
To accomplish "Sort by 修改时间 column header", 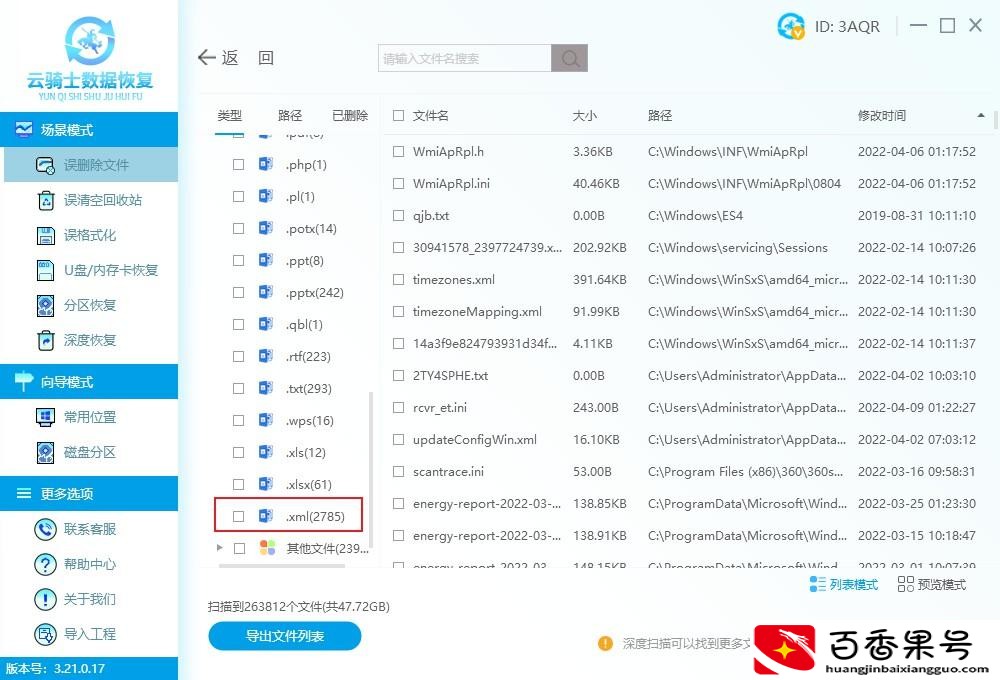I will [x=882, y=115].
